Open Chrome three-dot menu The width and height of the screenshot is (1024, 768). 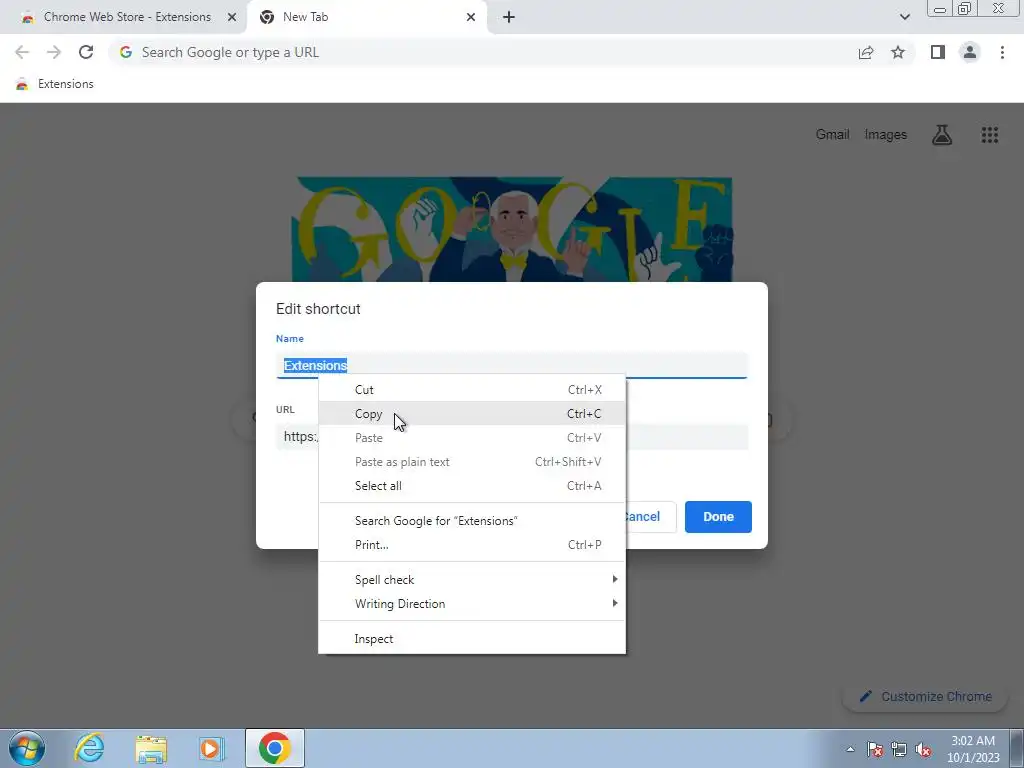(1002, 52)
